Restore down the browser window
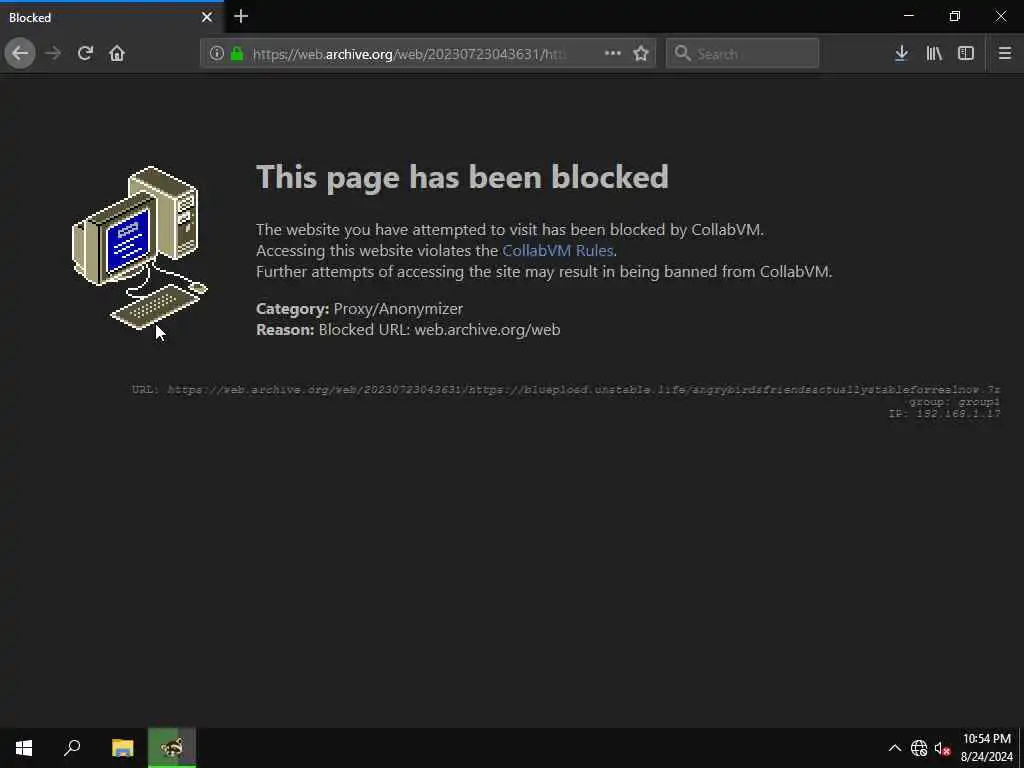The height and width of the screenshot is (768, 1024). [x=955, y=16]
